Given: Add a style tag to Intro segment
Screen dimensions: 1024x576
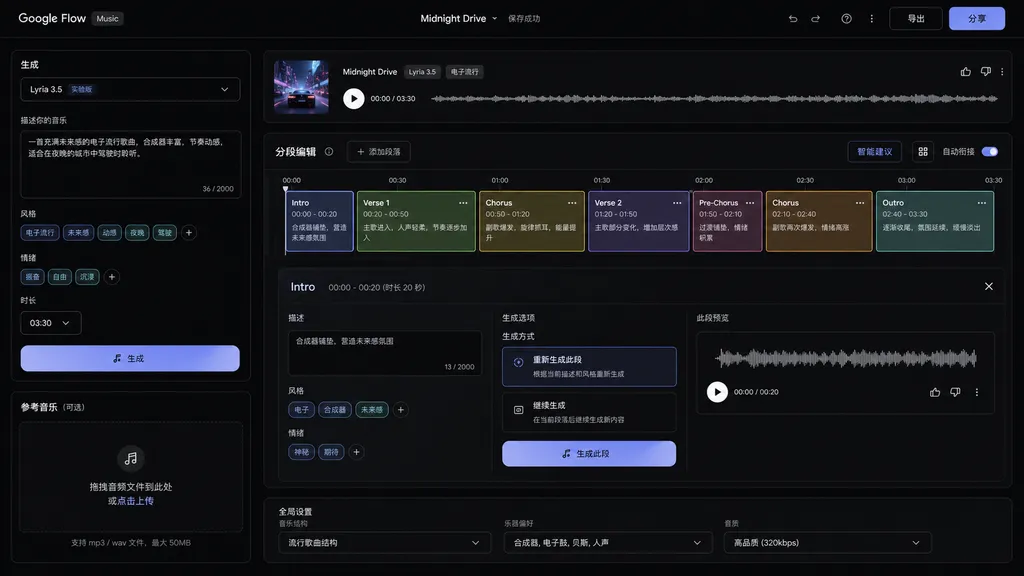Looking at the screenshot, I should tap(401, 410).
